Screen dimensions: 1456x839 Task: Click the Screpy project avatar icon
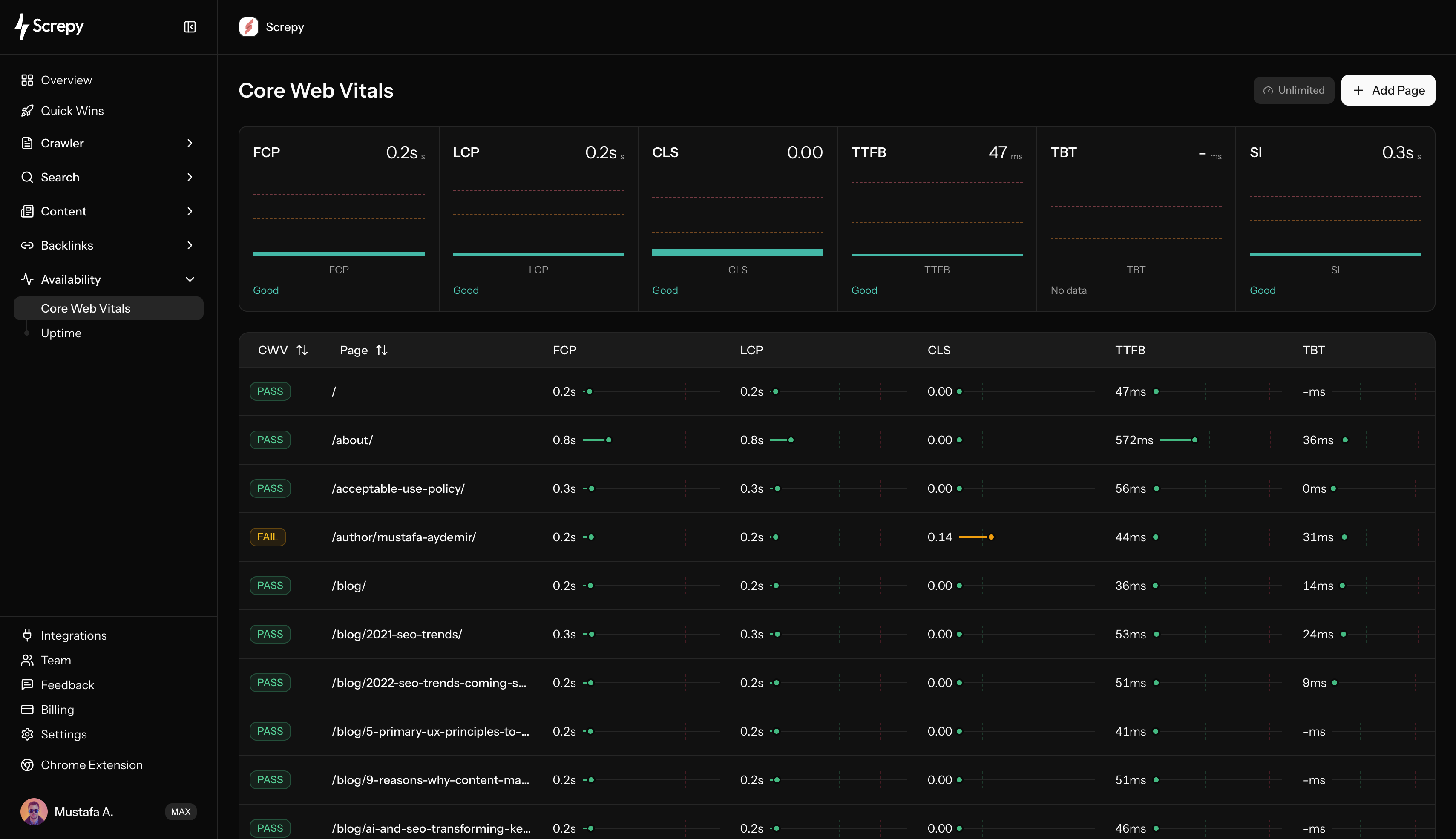coord(248,27)
